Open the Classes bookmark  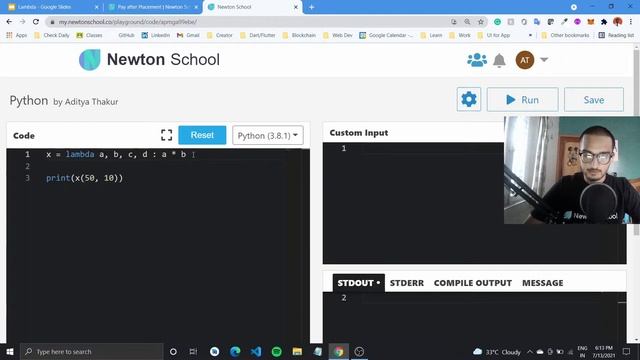point(89,36)
